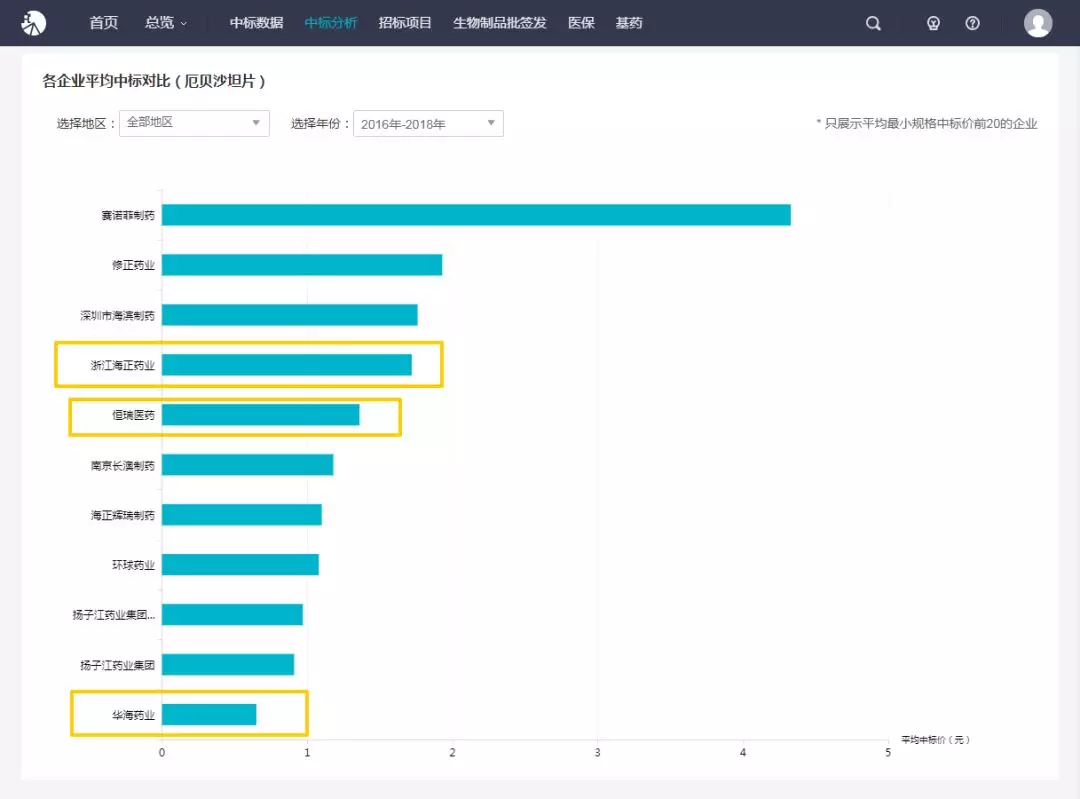Select the 海正辉瑞制药 bar
Image resolution: width=1080 pixels, height=799 pixels.
click(x=242, y=515)
